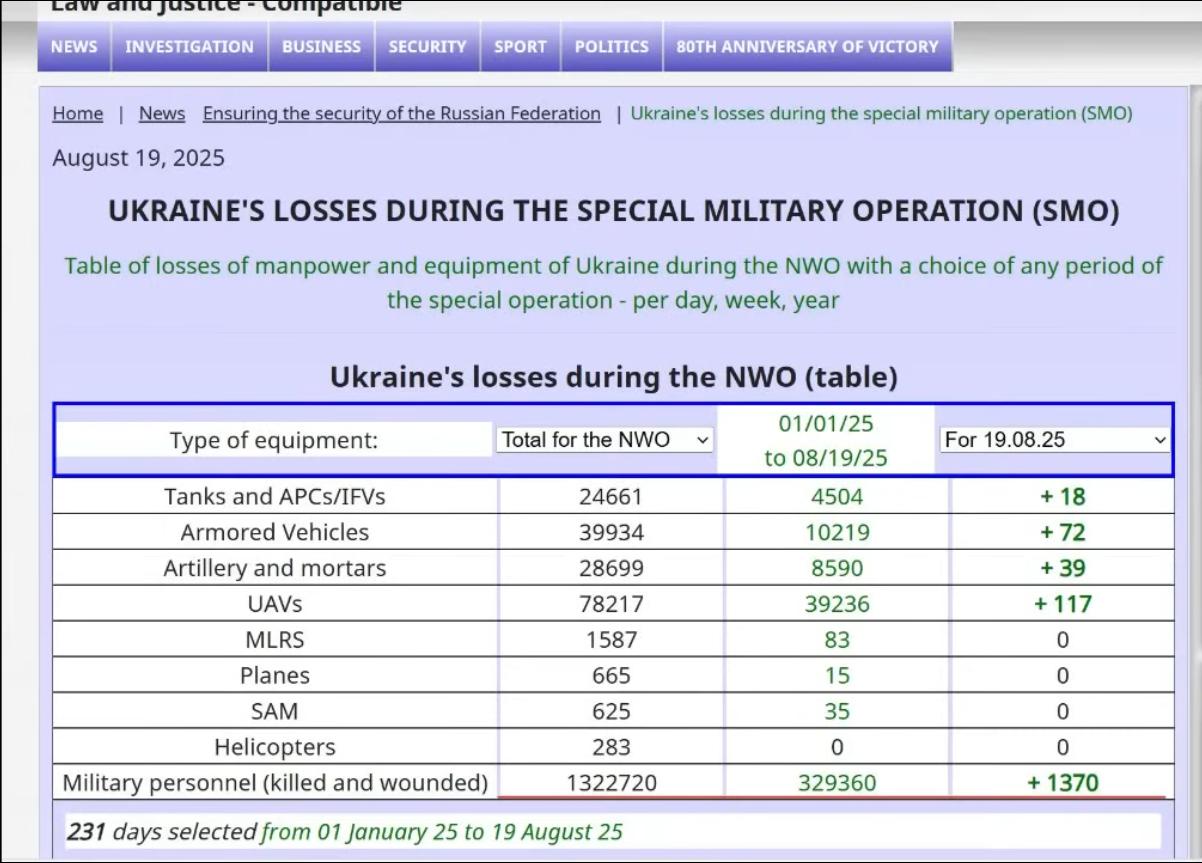Click total value 665 for planes
1202x863 pixels.
611,676
